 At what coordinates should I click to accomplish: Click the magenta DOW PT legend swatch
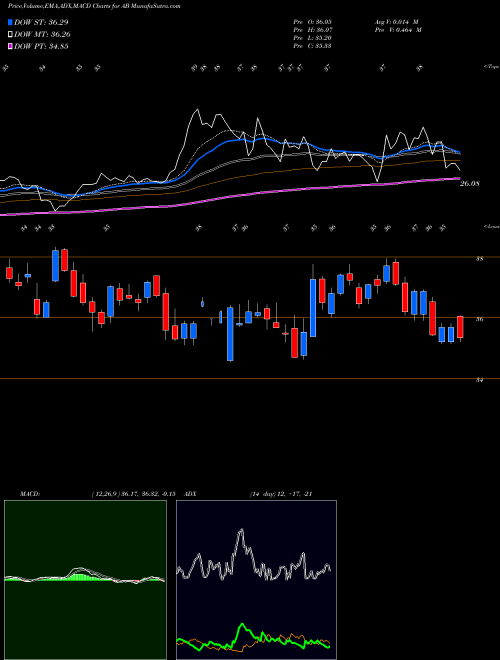click(x=10, y=46)
